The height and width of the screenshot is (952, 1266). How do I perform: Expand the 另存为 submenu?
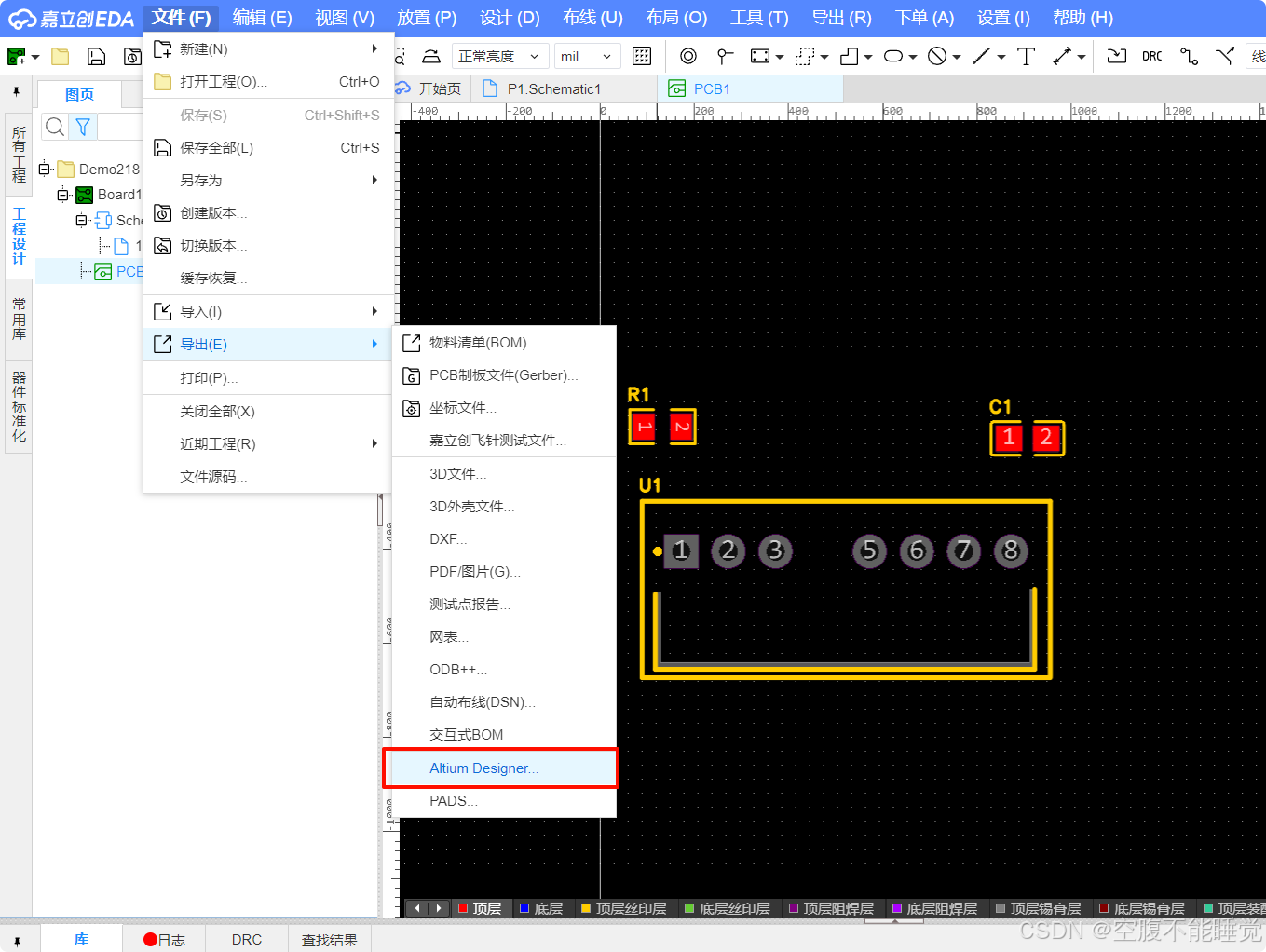coord(268,180)
